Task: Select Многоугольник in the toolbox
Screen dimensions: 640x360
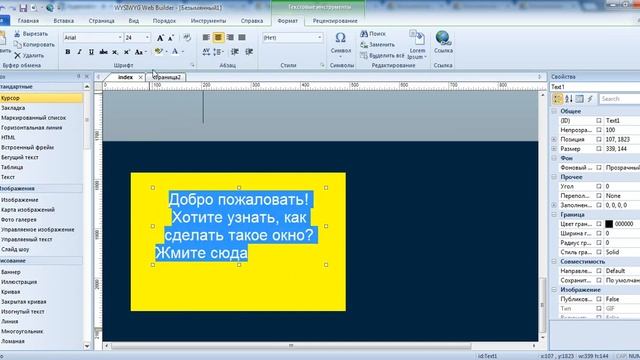Action: [x=22, y=331]
